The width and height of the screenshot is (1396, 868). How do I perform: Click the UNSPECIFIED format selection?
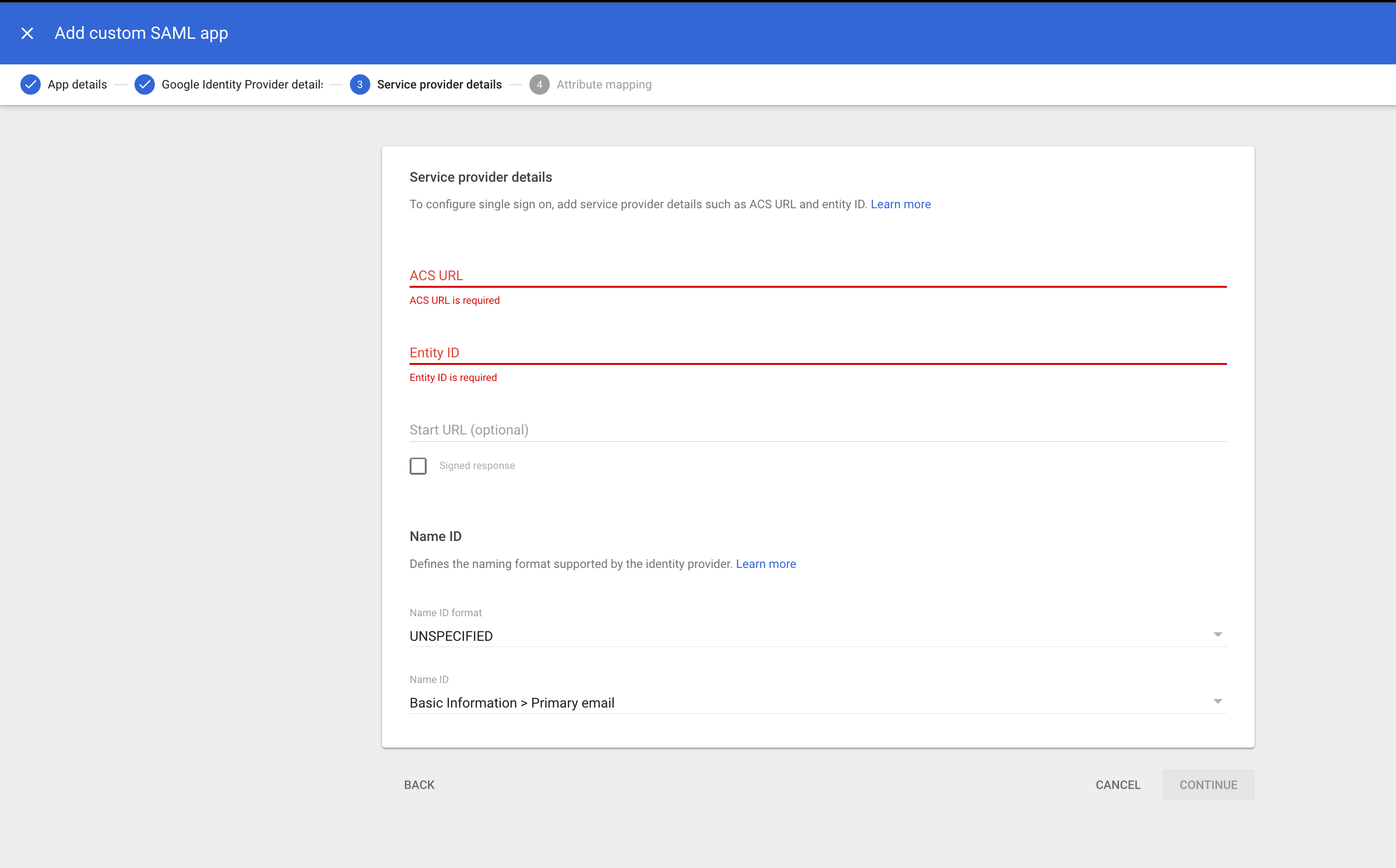451,636
